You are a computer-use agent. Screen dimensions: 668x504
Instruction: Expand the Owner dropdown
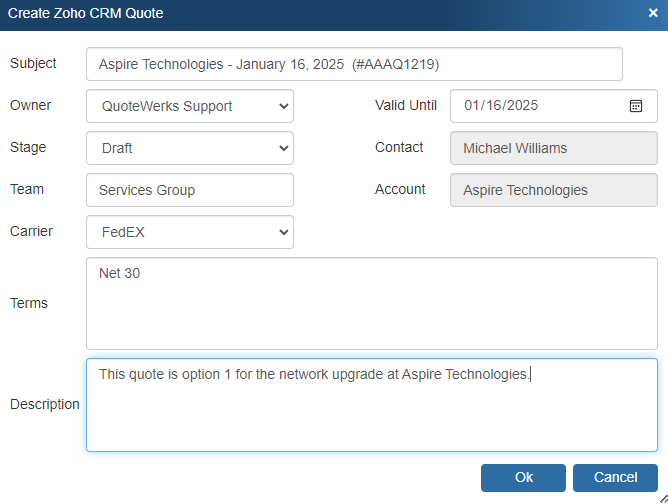click(x=190, y=106)
